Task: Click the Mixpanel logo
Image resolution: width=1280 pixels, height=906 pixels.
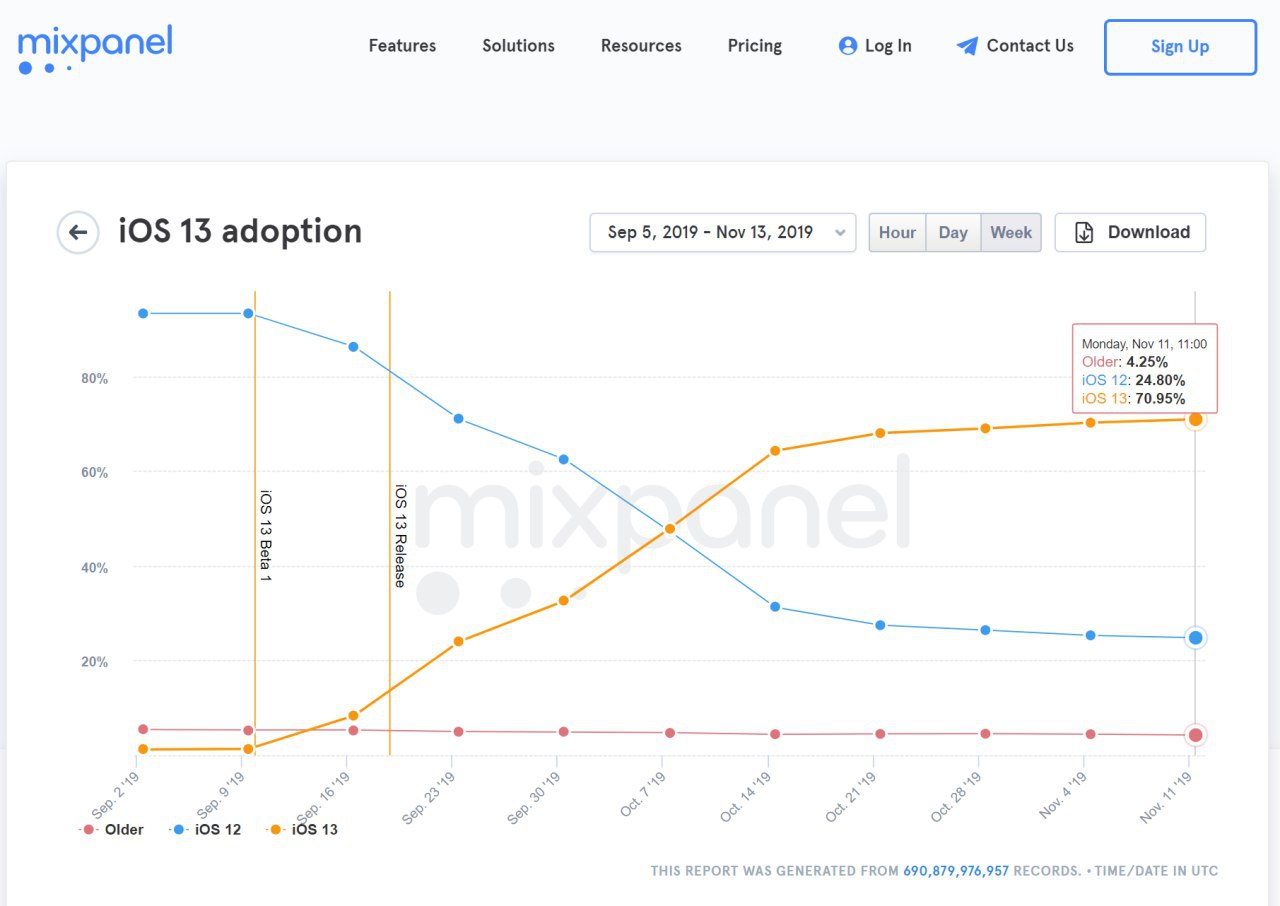Action: [x=95, y=49]
